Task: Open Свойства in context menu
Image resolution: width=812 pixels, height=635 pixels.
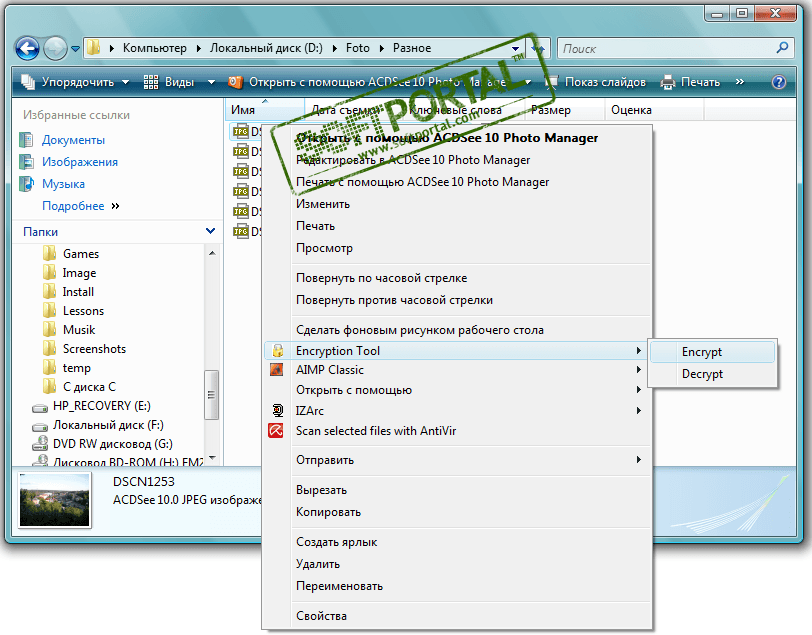Action: (x=321, y=616)
